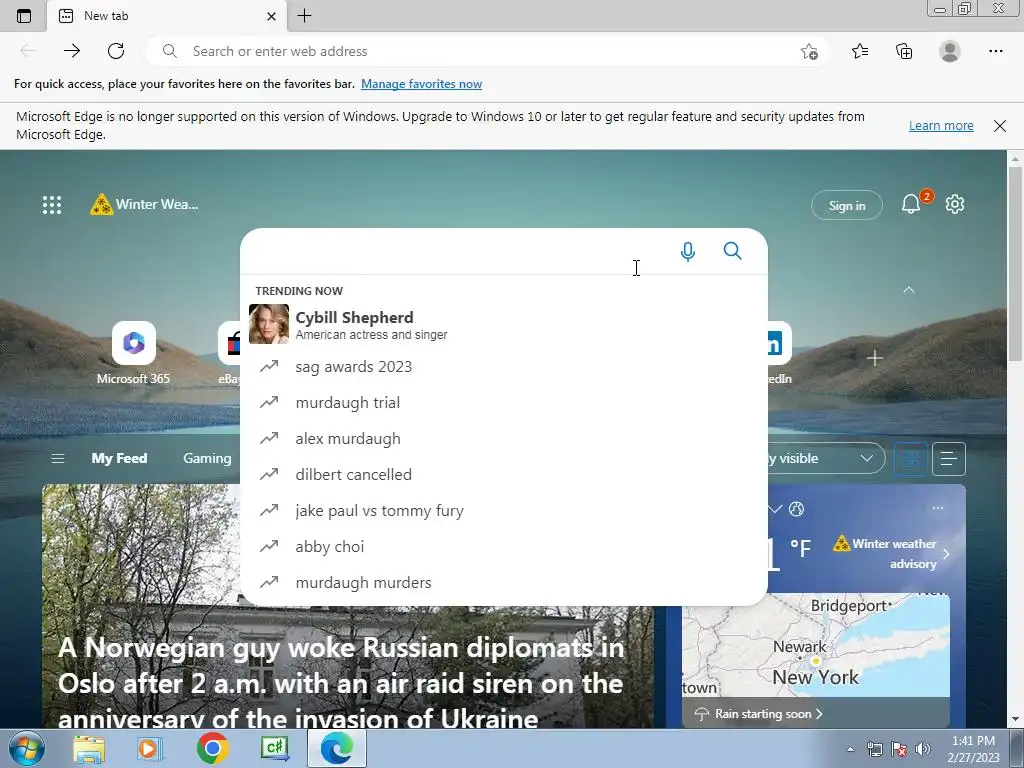The image size is (1024, 768).
Task: Select the My Feed tab
Action: pyautogui.click(x=120, y=458)
